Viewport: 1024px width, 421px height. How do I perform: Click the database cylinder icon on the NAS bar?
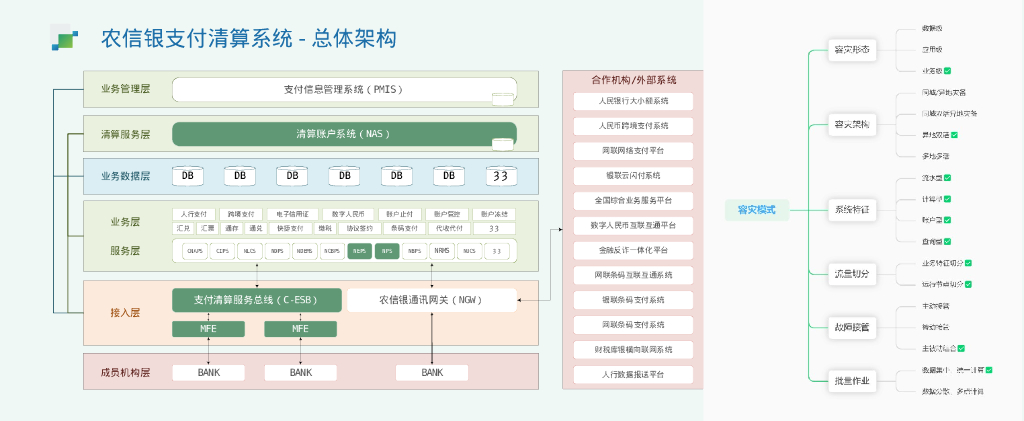[502, 144]
